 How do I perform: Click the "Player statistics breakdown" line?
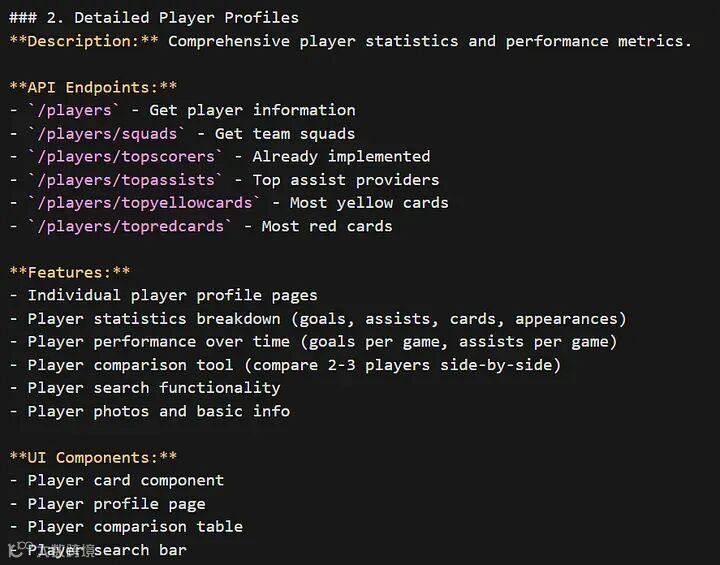pyautogui.click(x=326, y=318)
